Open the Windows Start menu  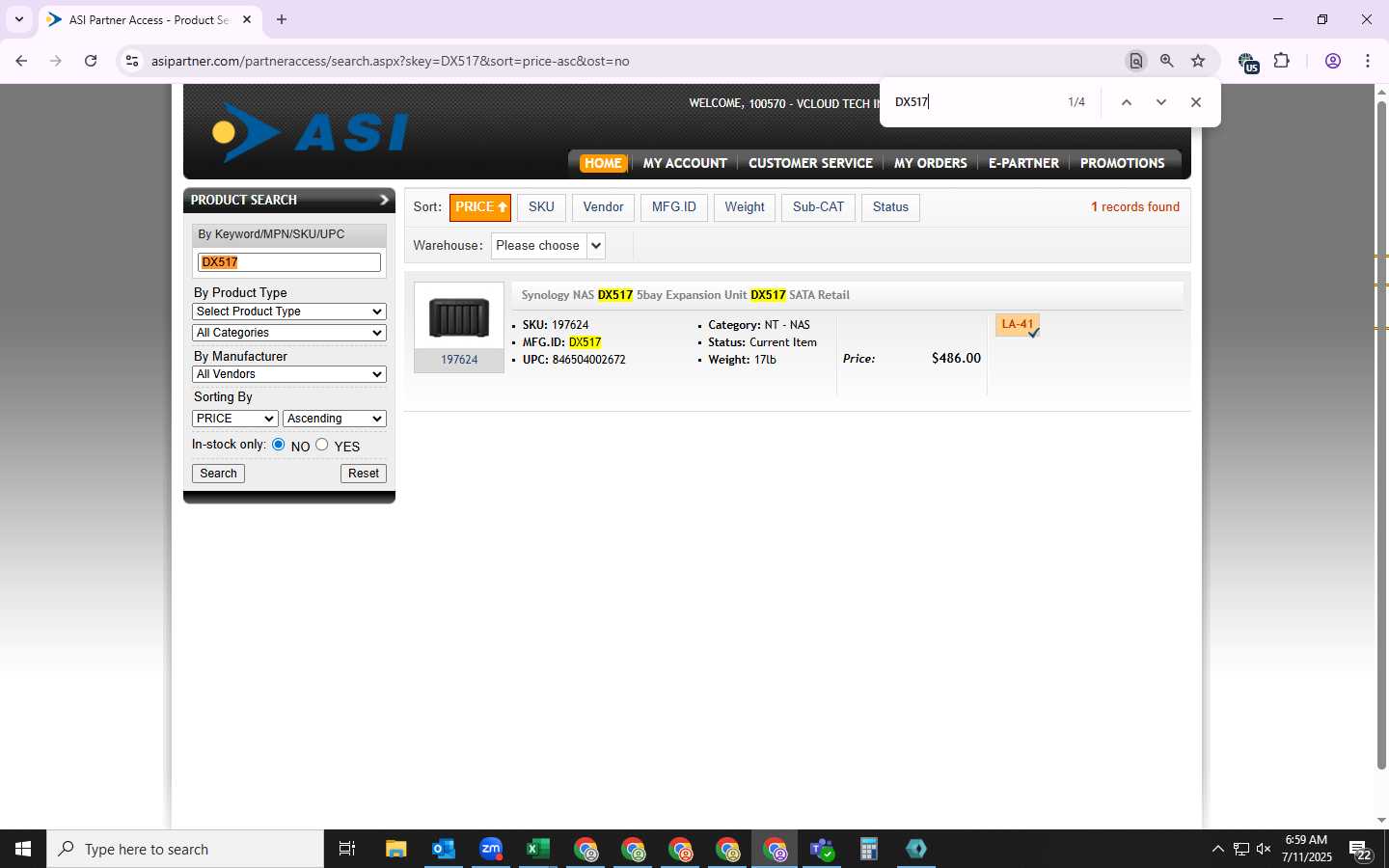[x=23, y=849]
